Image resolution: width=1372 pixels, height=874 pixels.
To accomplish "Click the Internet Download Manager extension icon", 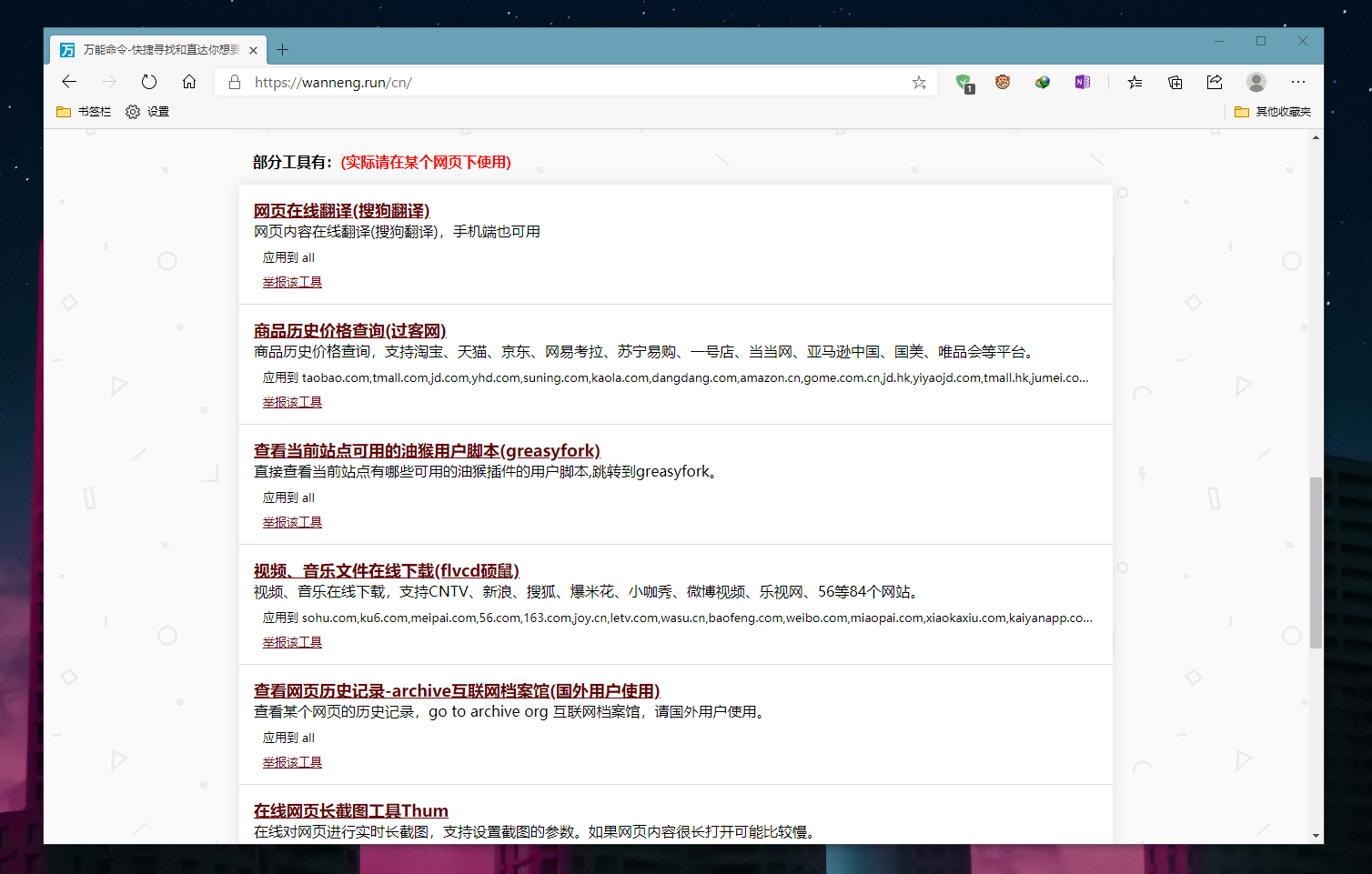I will click(x=1042, y=82).
